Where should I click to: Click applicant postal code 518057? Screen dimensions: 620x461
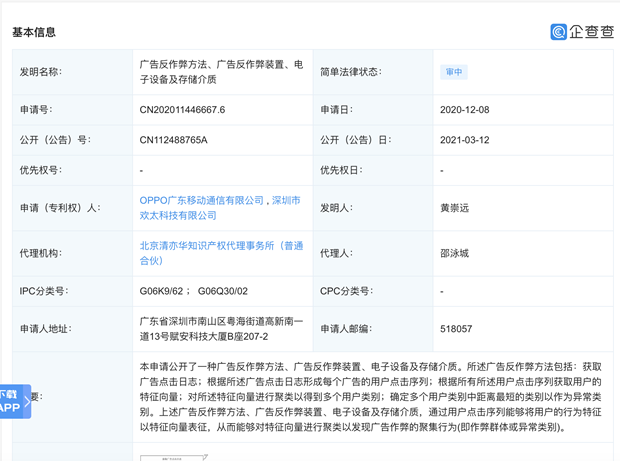click(456, 329)
